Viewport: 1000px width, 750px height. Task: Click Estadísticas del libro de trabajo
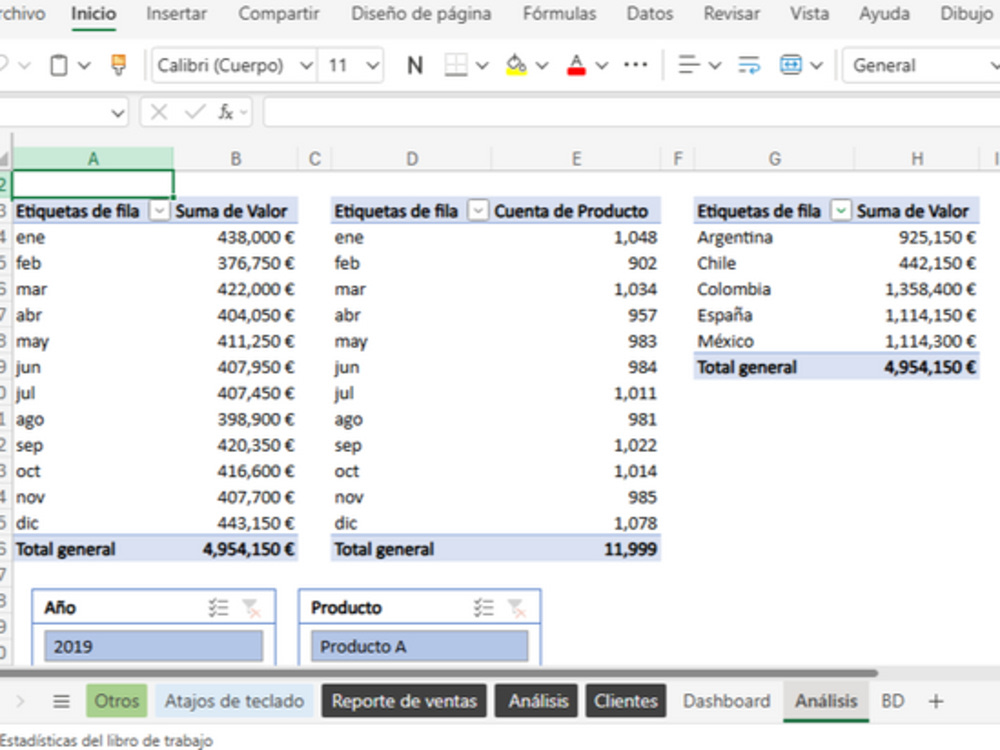[107, 740]
